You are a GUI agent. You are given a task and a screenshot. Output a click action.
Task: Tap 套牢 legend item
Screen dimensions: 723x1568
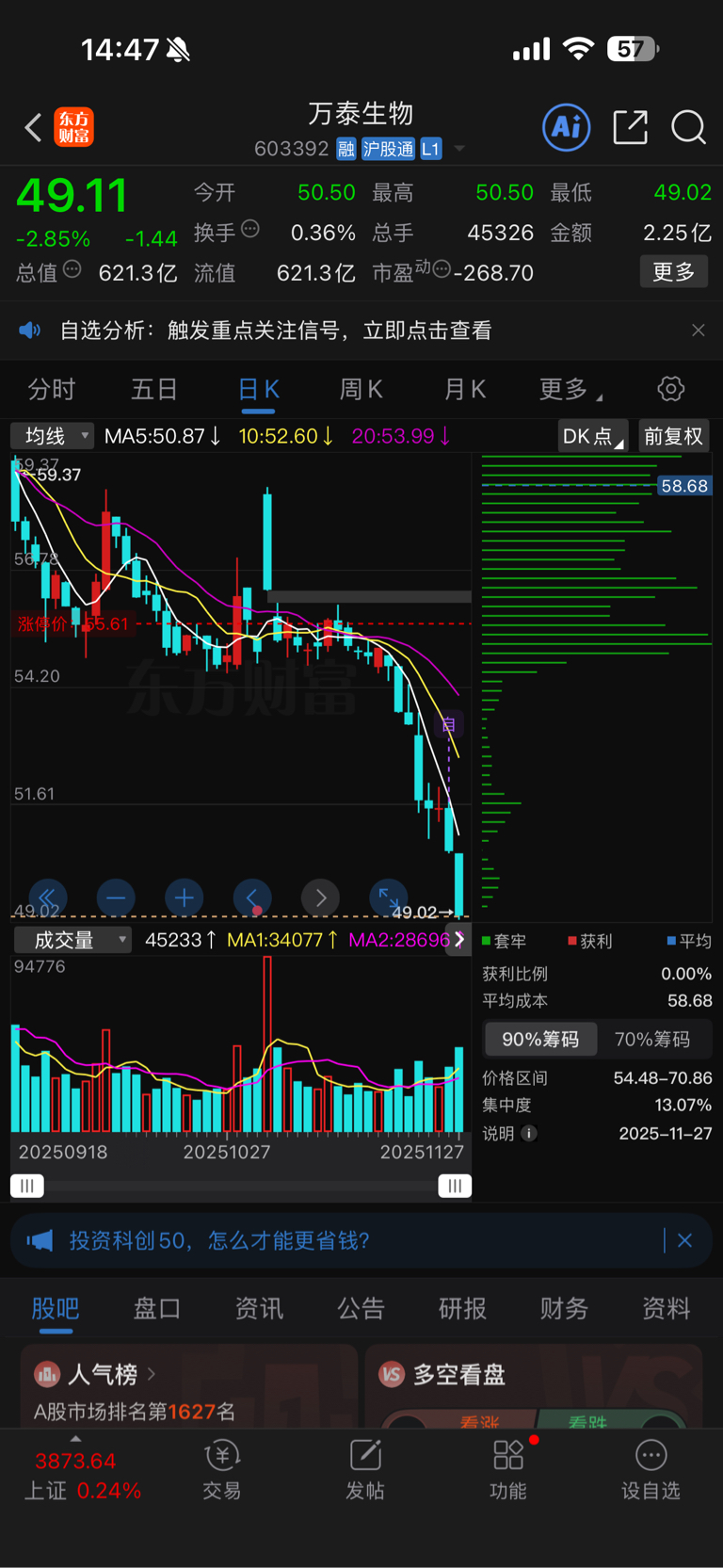(505, 941)
